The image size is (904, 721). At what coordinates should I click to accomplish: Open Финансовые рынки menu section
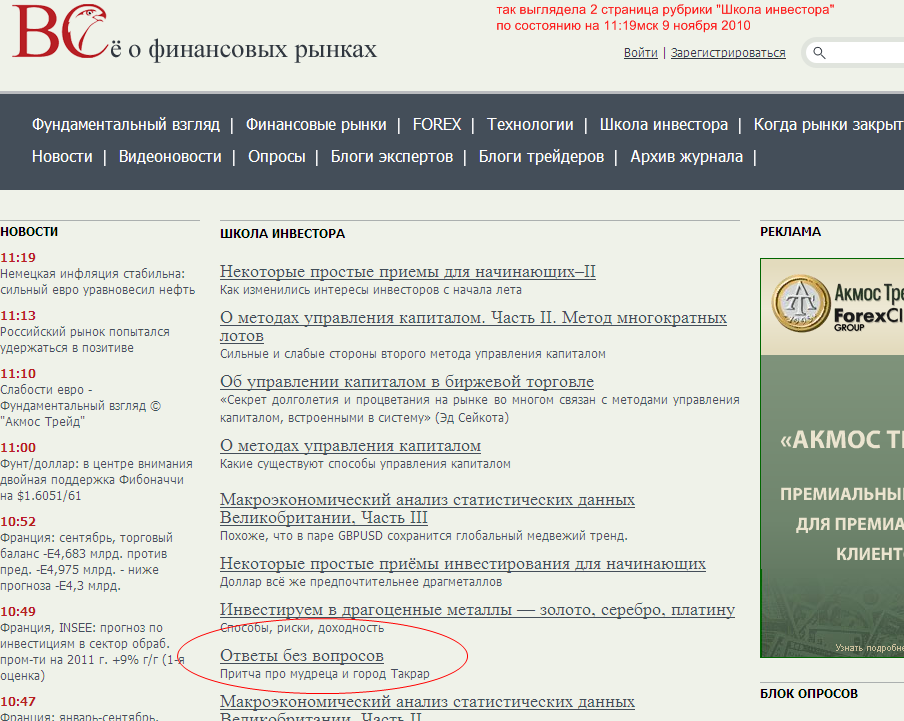tap(316, 124)
